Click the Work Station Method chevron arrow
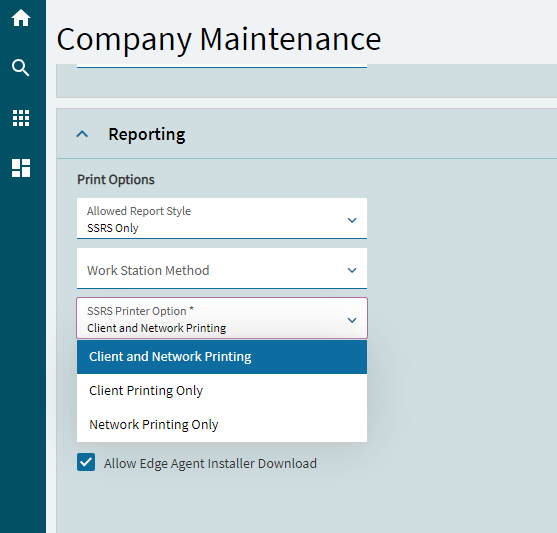557x533 pixels. 352,270
